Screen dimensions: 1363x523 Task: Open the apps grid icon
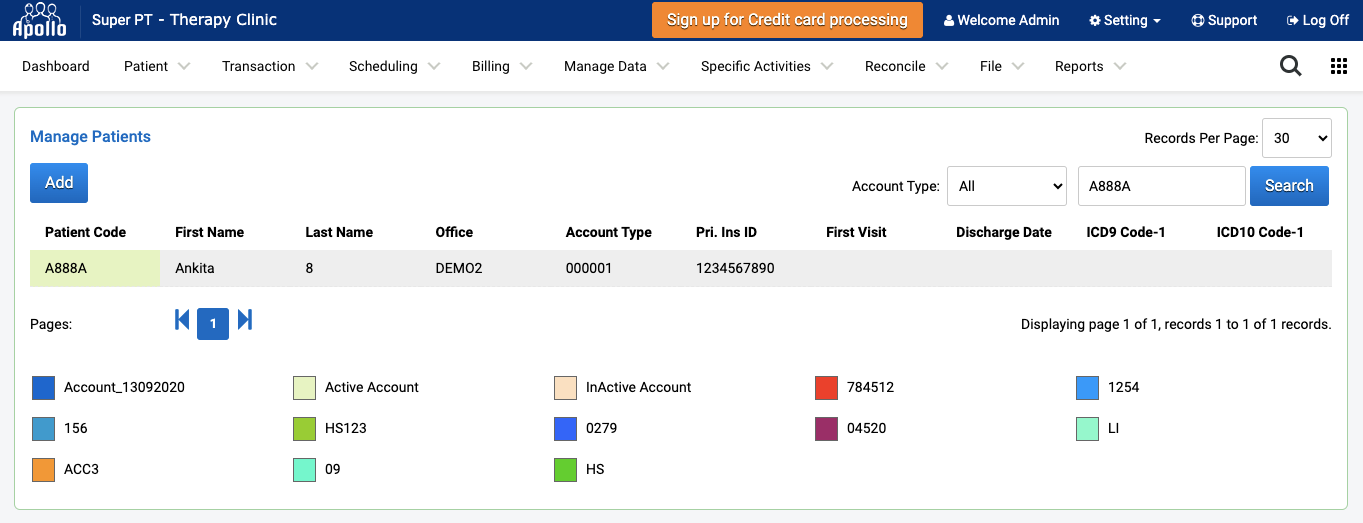coord(1339,66)
